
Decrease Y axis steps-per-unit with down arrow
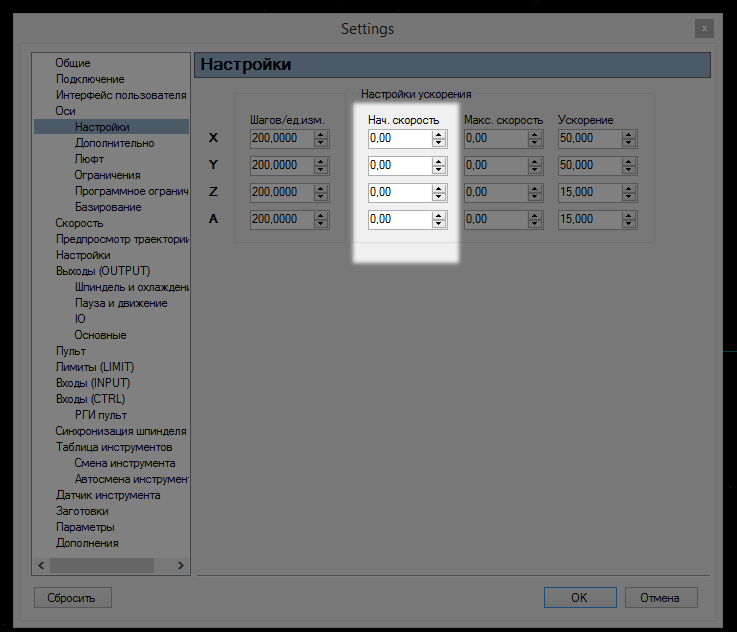tap(321, 170)
